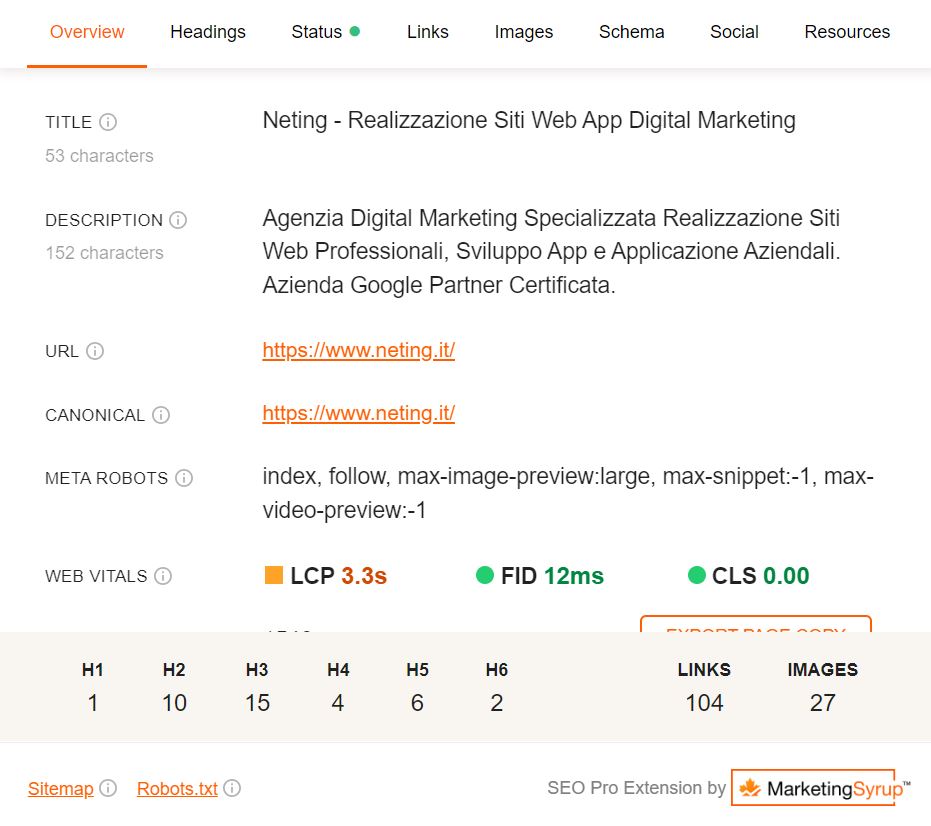Click the info icon beside URL label
The image size is (931, 826).
tap(95, 351)
